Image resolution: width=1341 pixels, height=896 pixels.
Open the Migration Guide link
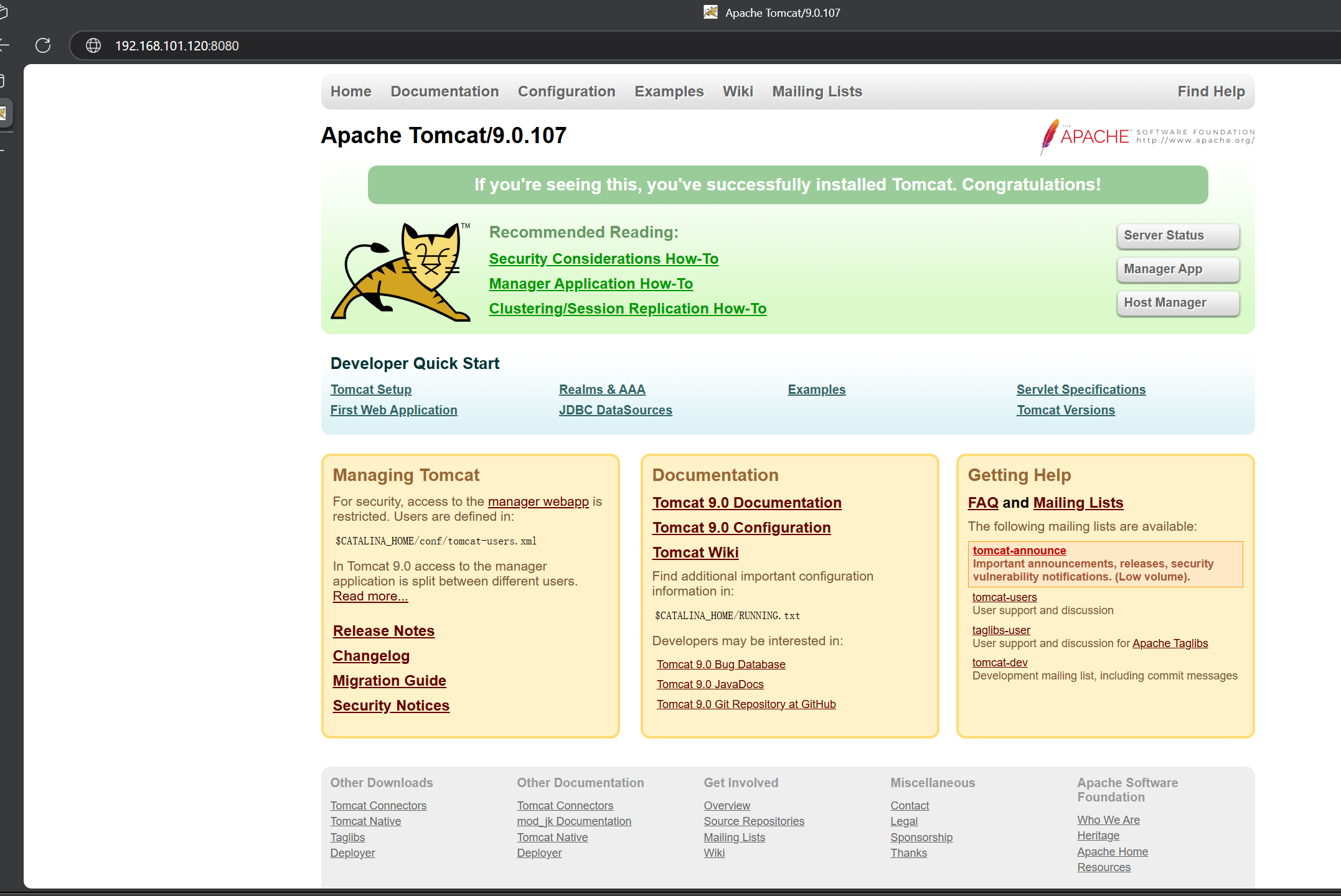389,681
